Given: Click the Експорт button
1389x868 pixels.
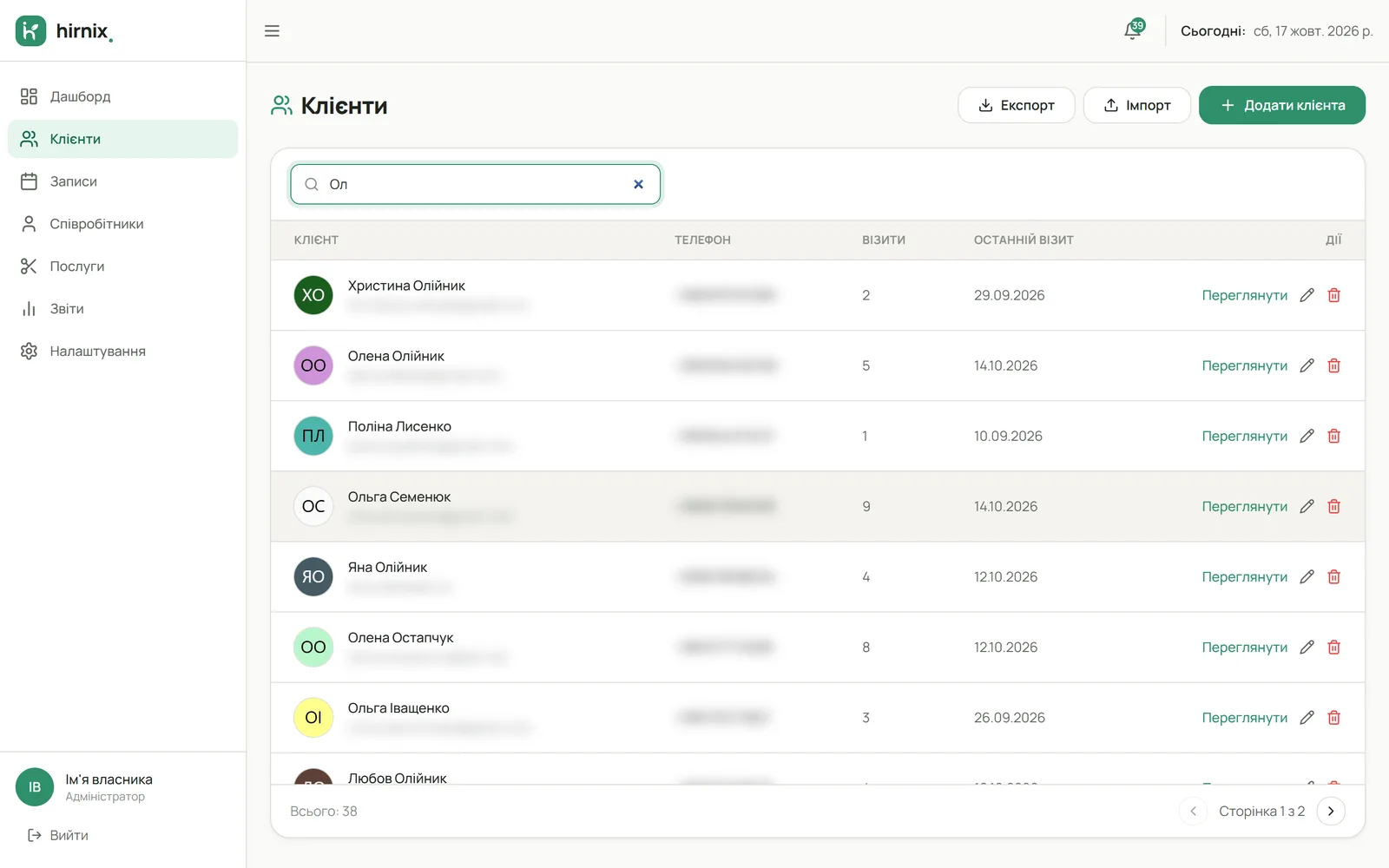Looking at the screenshot, I should [1016, 105].
